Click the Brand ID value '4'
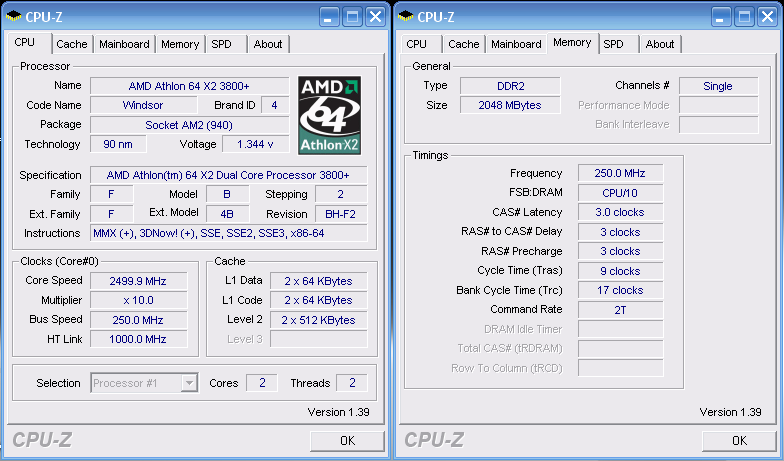This screenshot has height=461, width=784. [x=275, y=105]
